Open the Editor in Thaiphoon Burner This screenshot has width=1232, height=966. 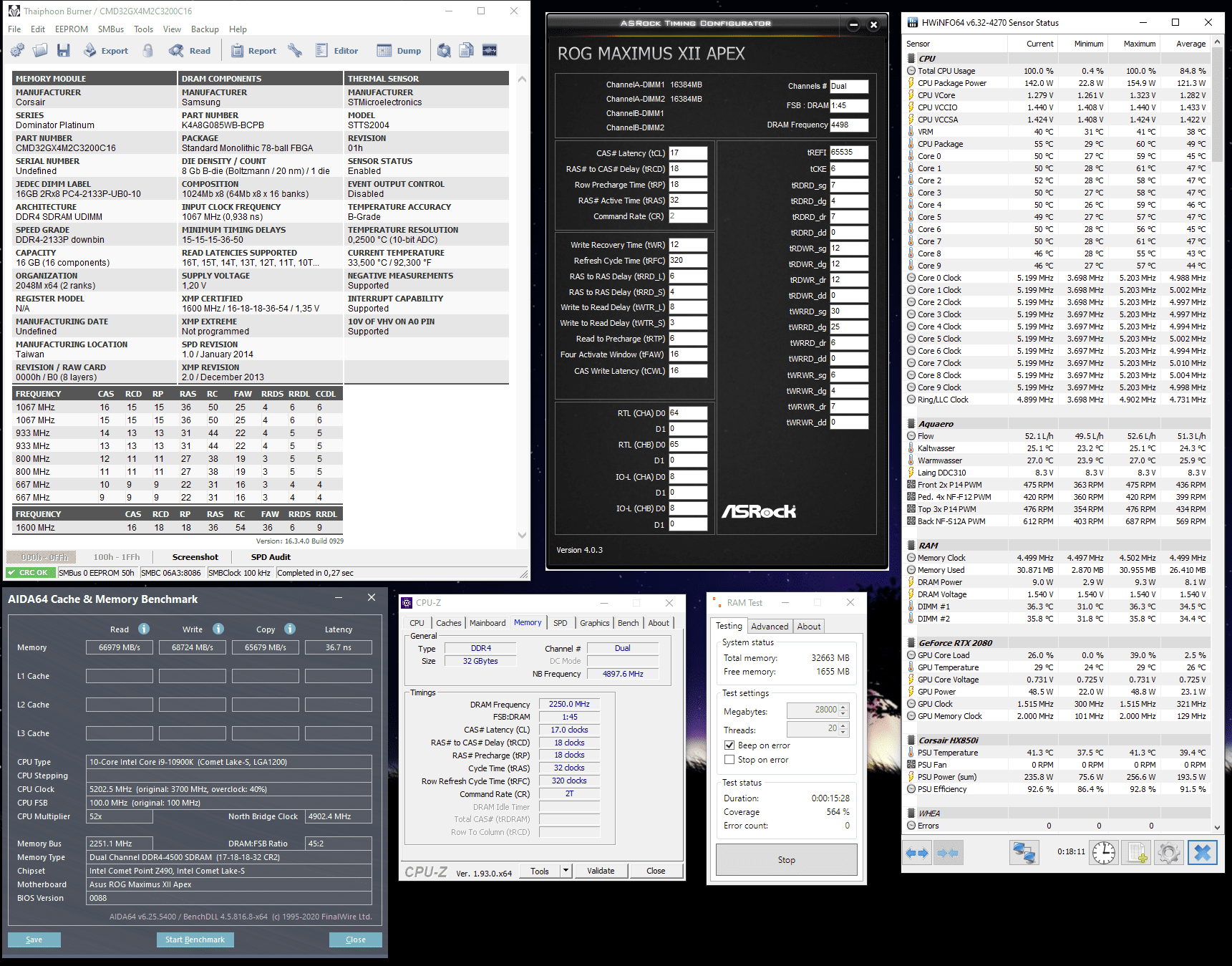336,51
